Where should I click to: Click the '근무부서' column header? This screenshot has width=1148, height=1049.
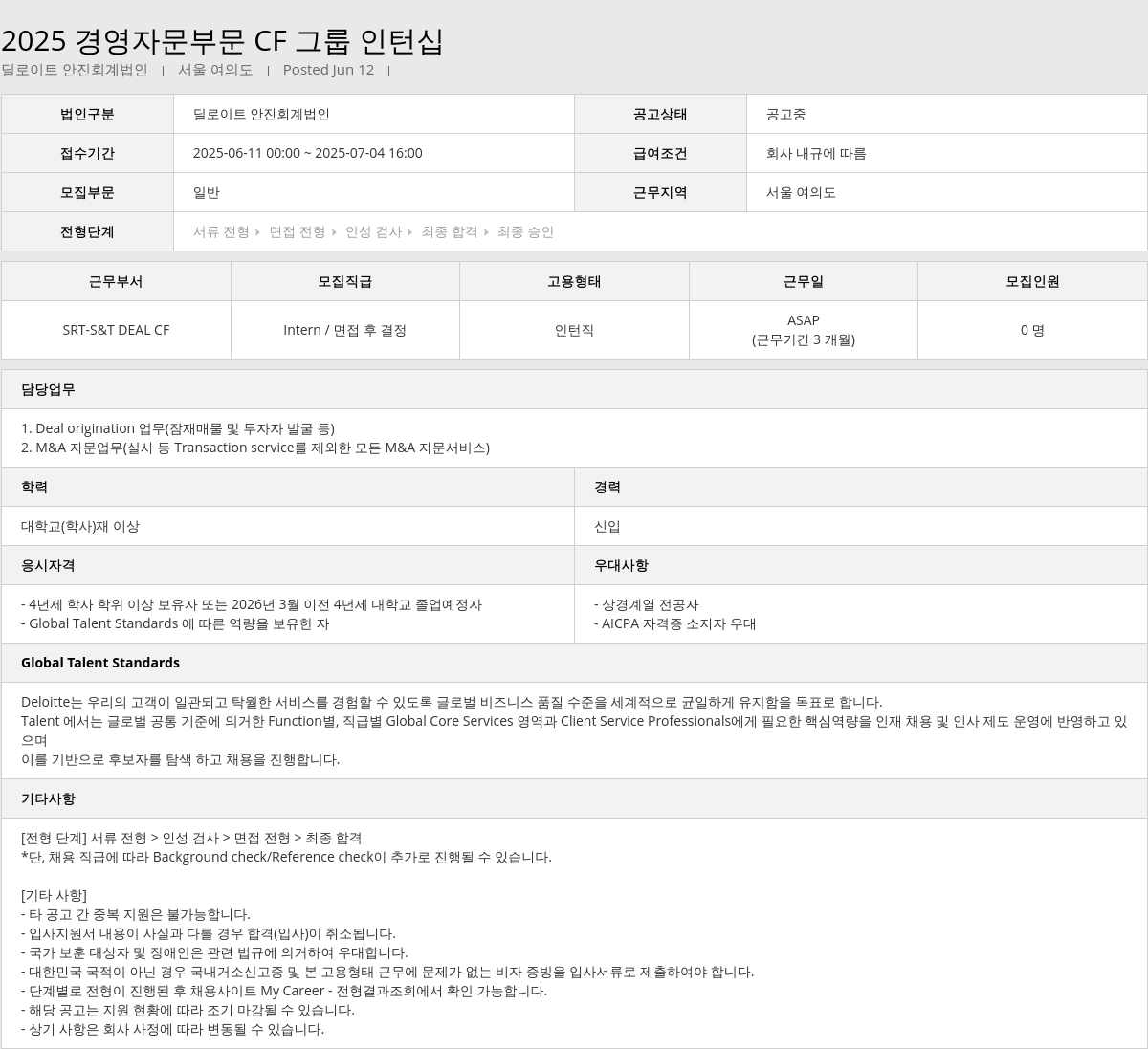(x=116, y=281)
